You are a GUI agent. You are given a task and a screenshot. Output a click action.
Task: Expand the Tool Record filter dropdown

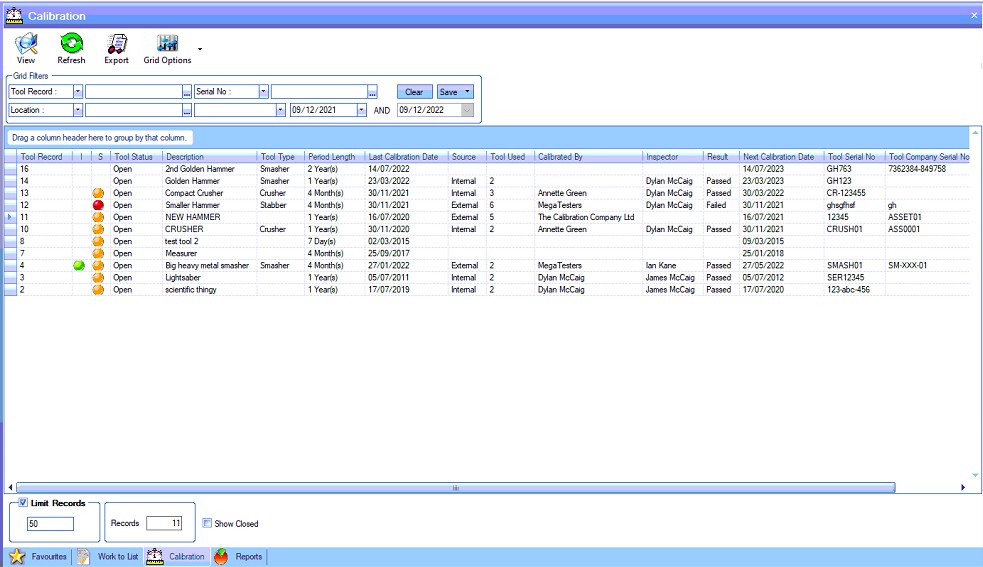pyautogui.click(x=77, y=92)
